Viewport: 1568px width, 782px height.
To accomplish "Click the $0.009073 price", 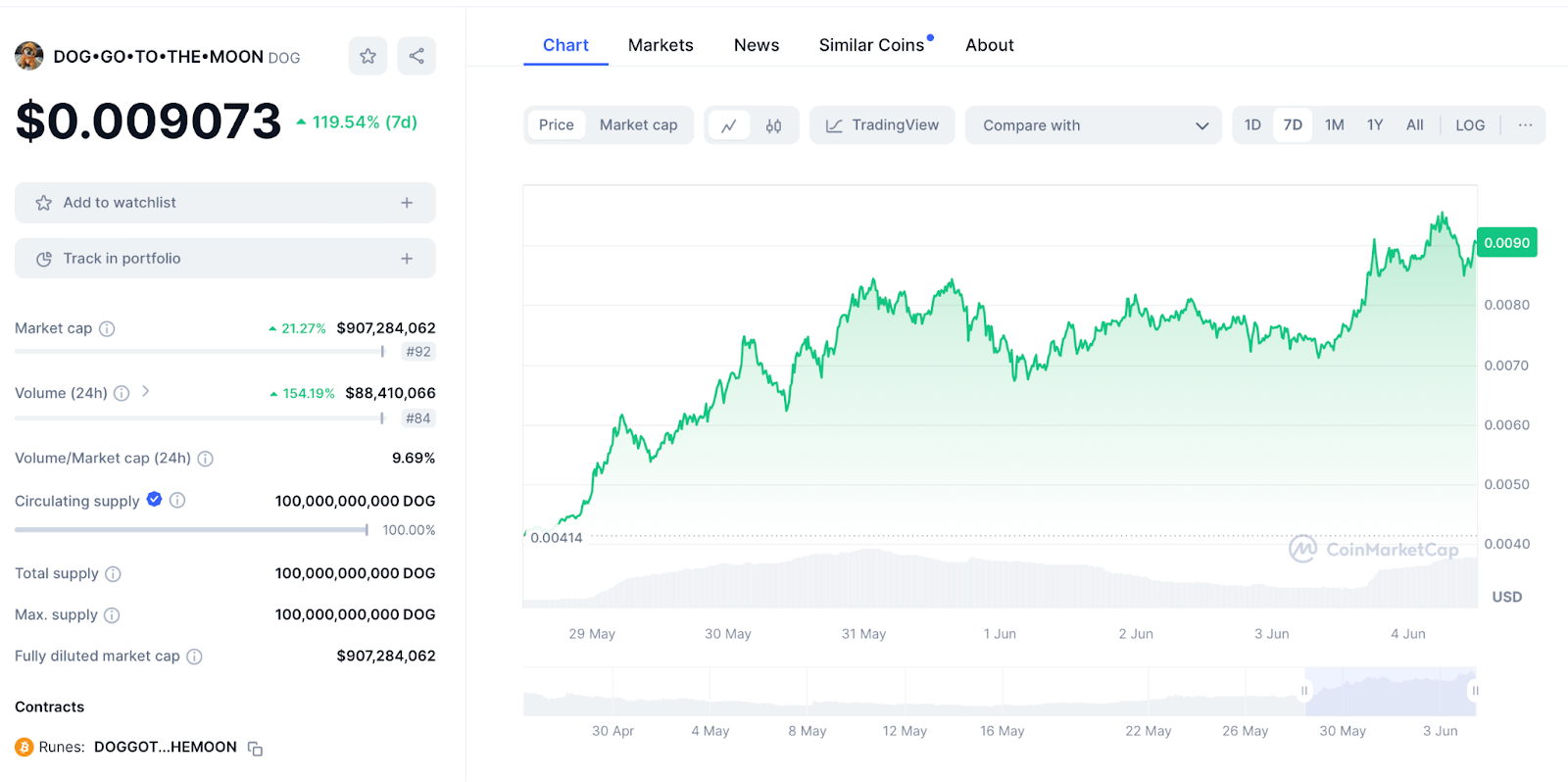I will click(x=148, y=122).
